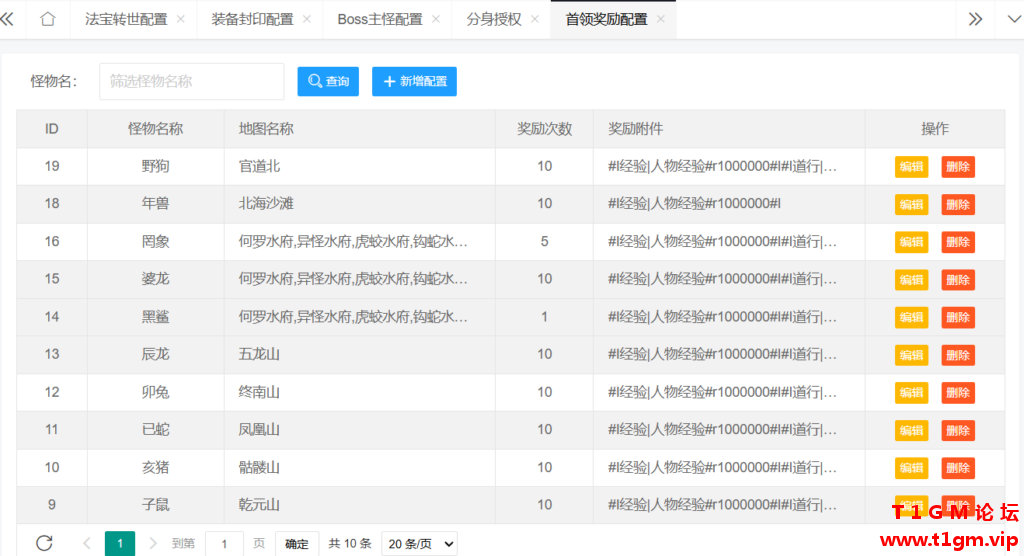
Task: Delete the 婆龙 row
Action: pyautogui.click(x=957, y=280)
